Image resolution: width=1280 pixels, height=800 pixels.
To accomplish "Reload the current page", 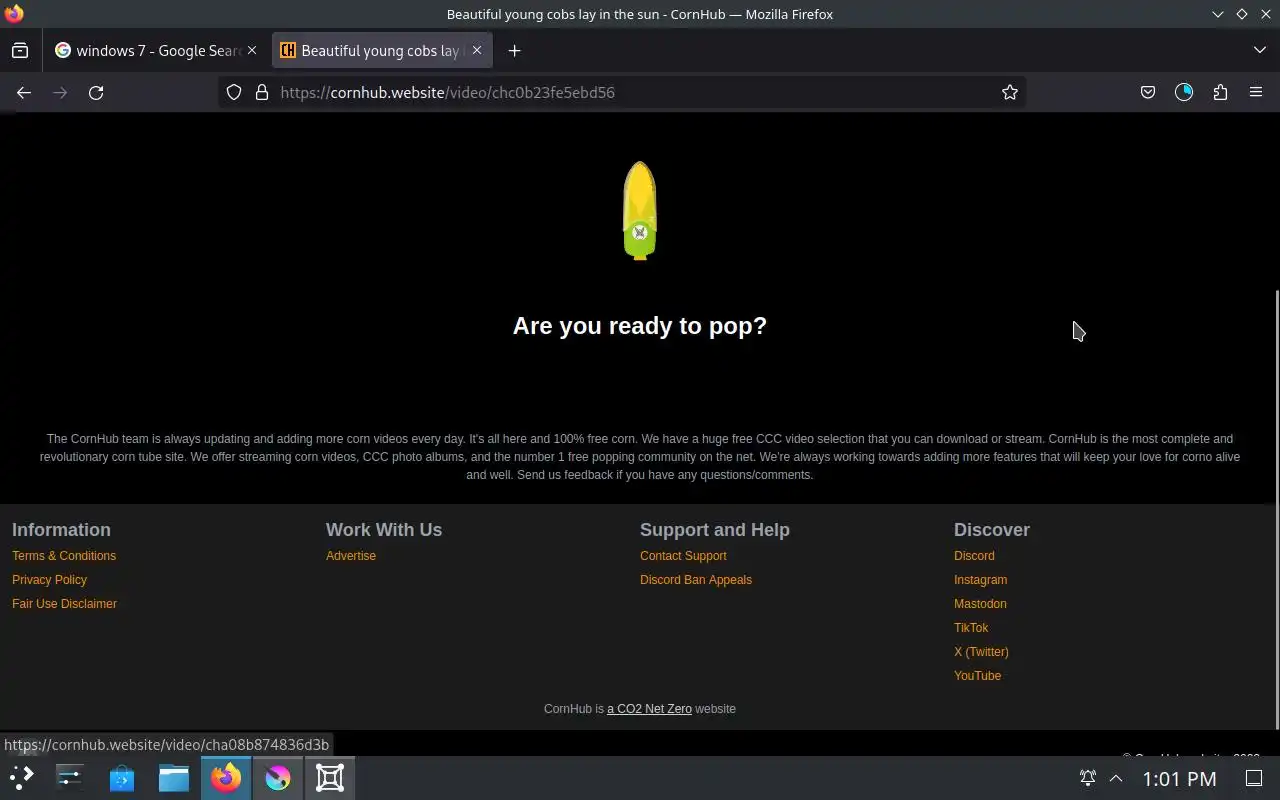I will tap(96, 92).
